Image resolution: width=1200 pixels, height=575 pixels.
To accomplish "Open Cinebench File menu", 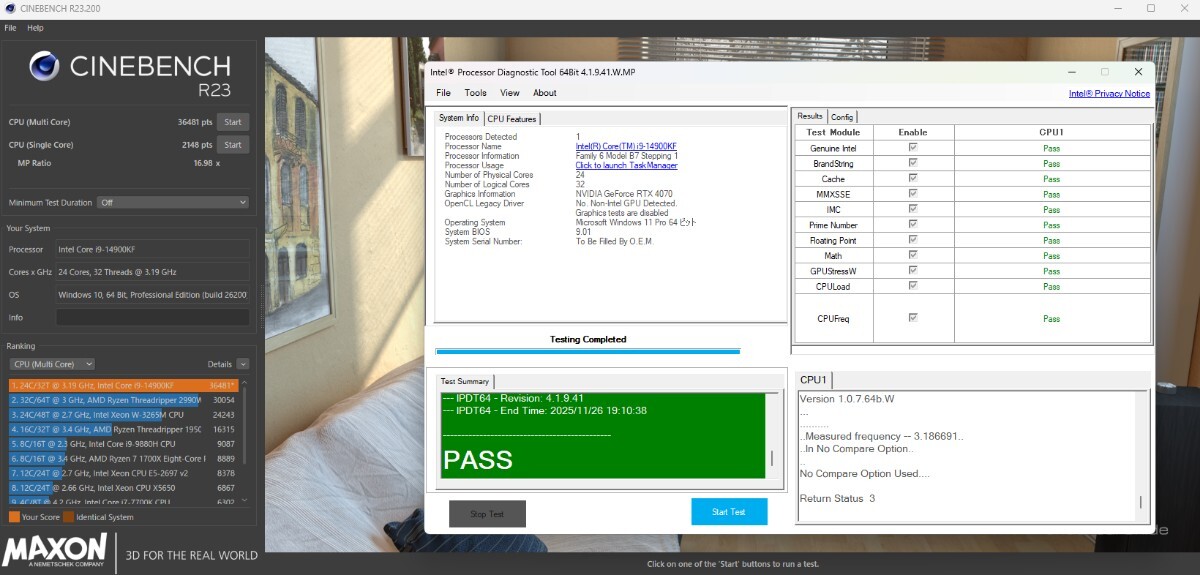I will coord(10,28).
